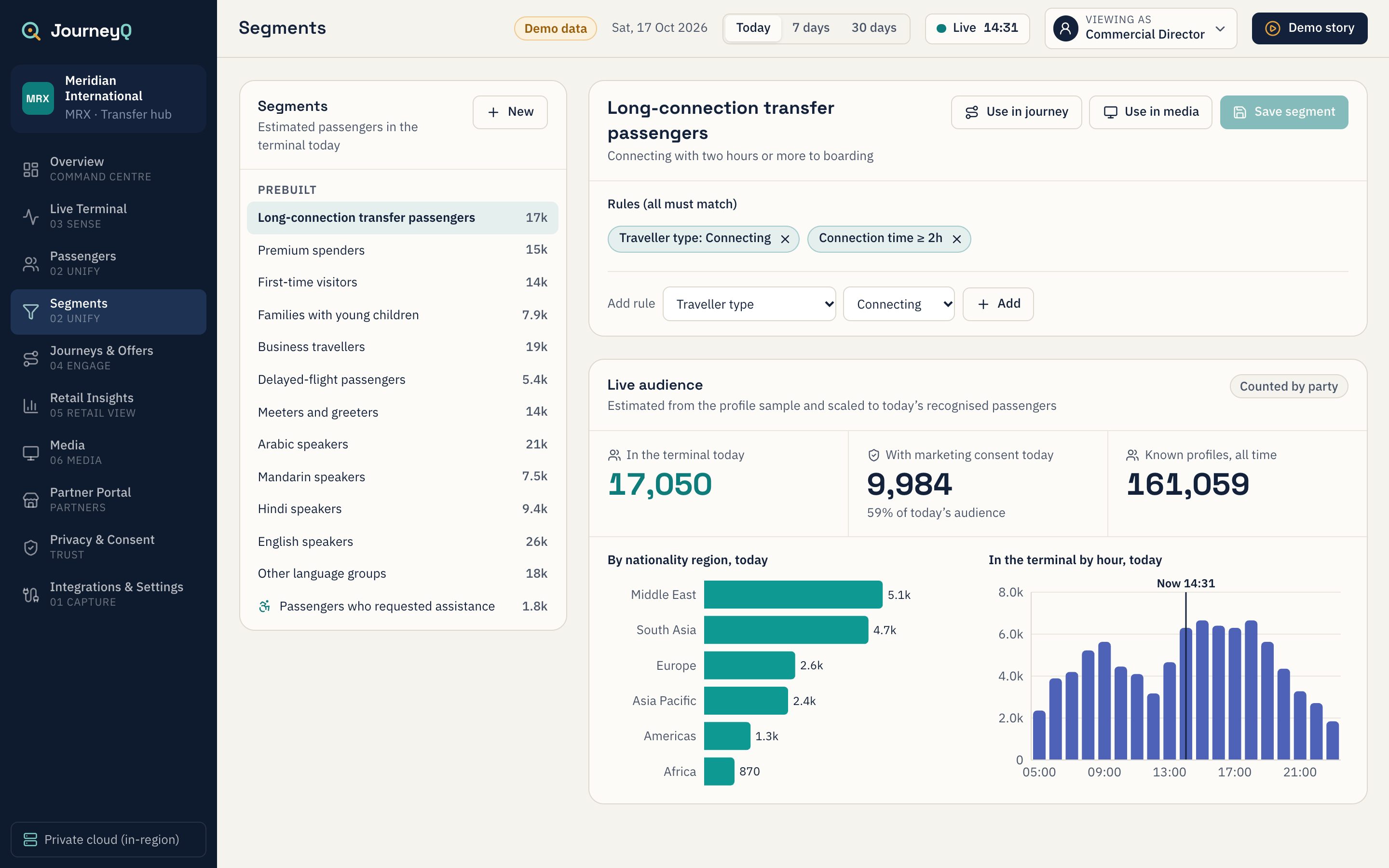The width and height of the screenshot is (1389, 868).
Task: Click the MRX airport badge
Action: (38, 98)
